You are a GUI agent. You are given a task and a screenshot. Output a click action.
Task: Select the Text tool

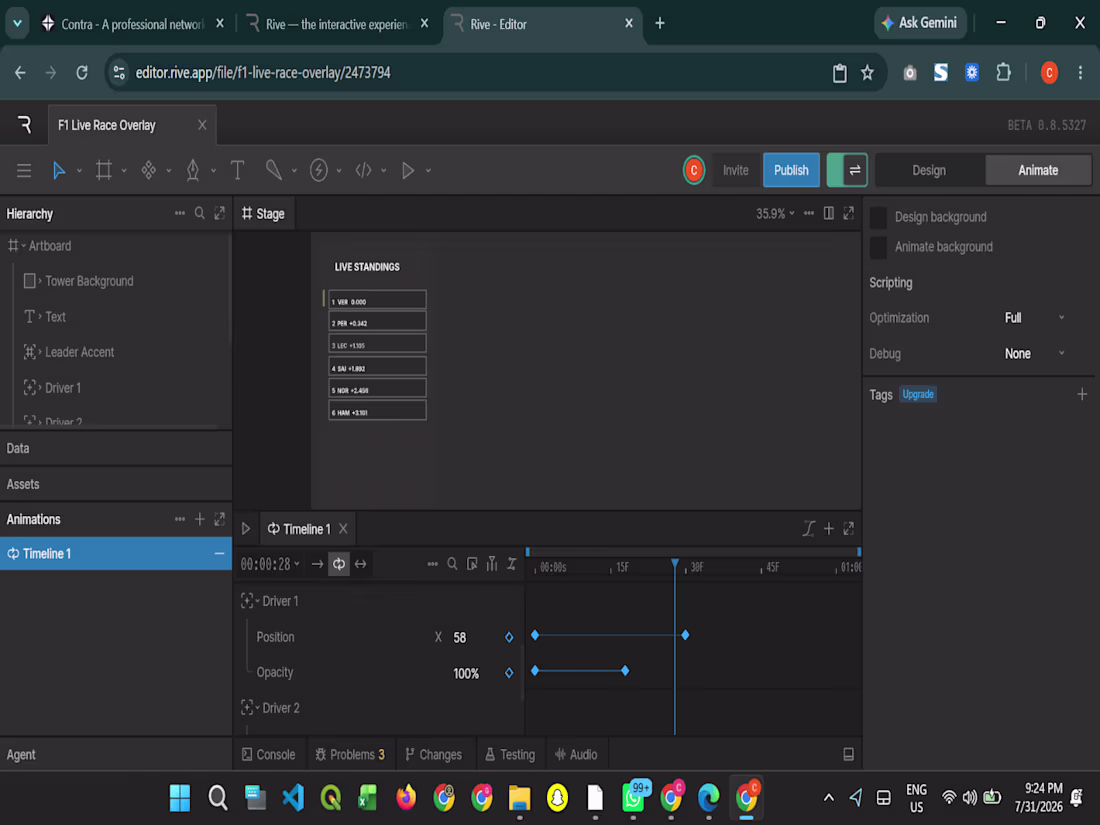(238, 170)
